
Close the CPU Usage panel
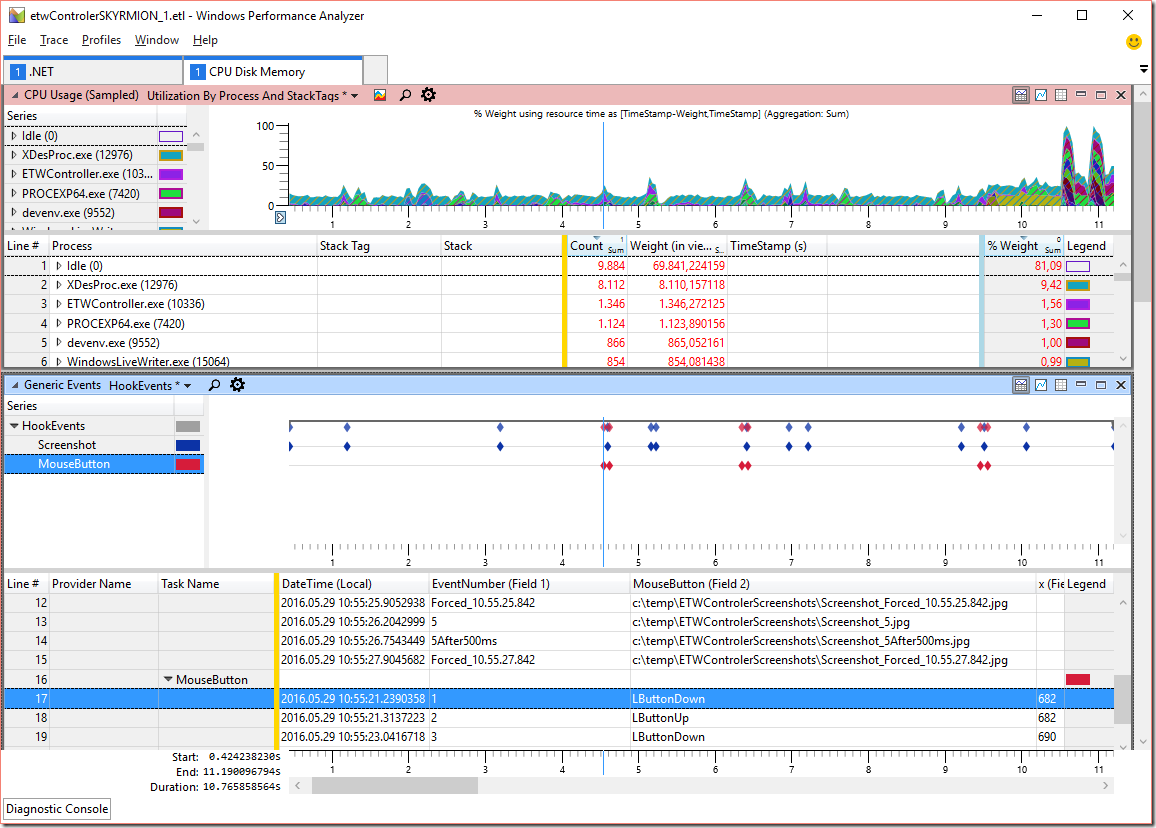(x=1121, y=95)
